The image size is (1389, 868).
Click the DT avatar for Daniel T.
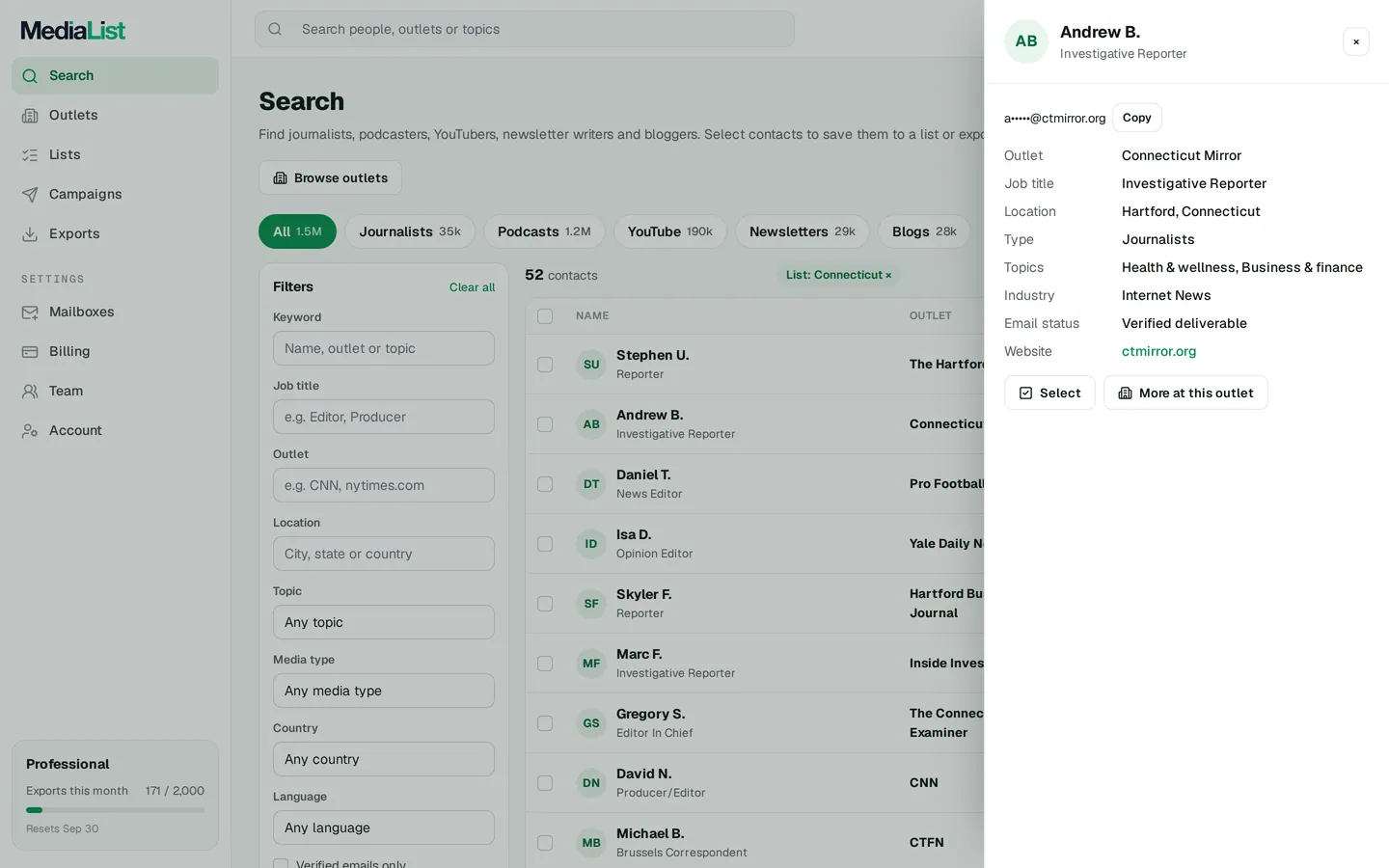pos(591,484)
